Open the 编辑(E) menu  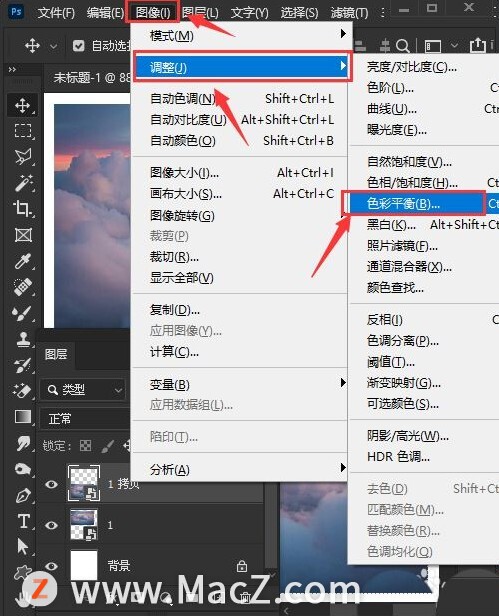pos(105,13)
